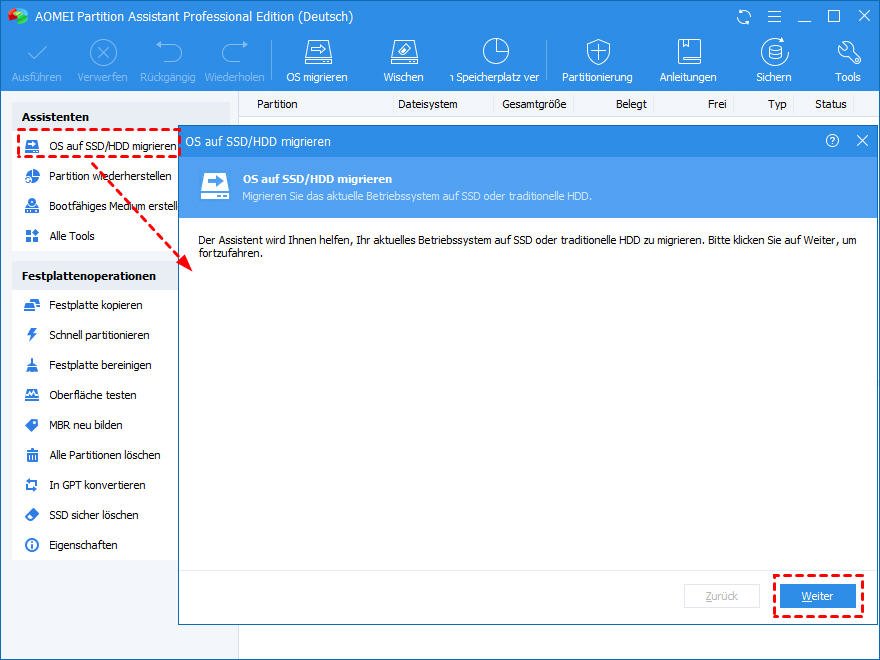Click the Dateisystem column header
This screenshot has height=660, width=880.
[x=428, y=104]
